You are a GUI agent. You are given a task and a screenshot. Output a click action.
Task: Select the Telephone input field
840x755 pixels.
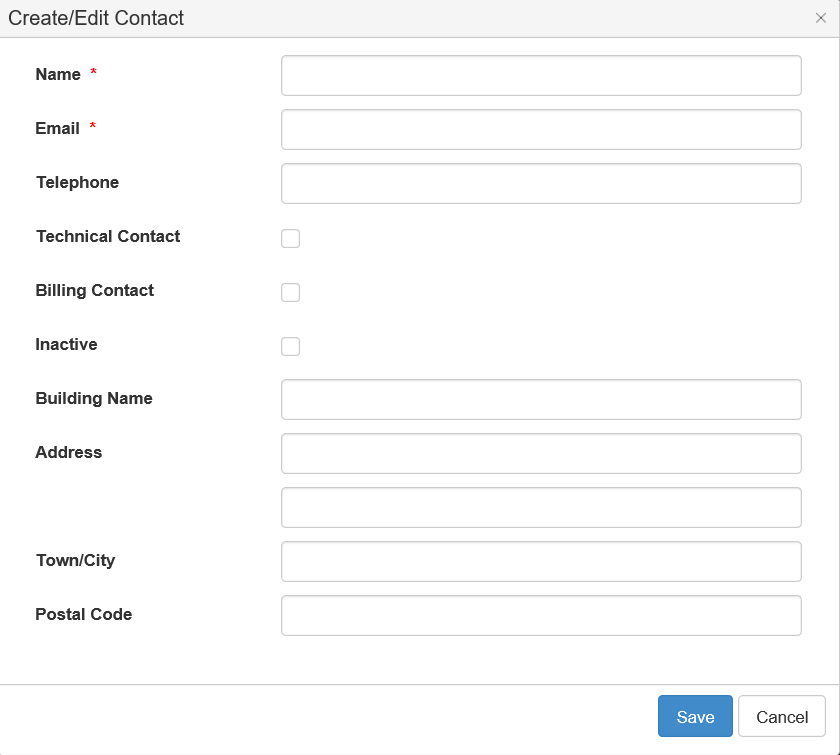pyautogui.click(x=541, y=184)
